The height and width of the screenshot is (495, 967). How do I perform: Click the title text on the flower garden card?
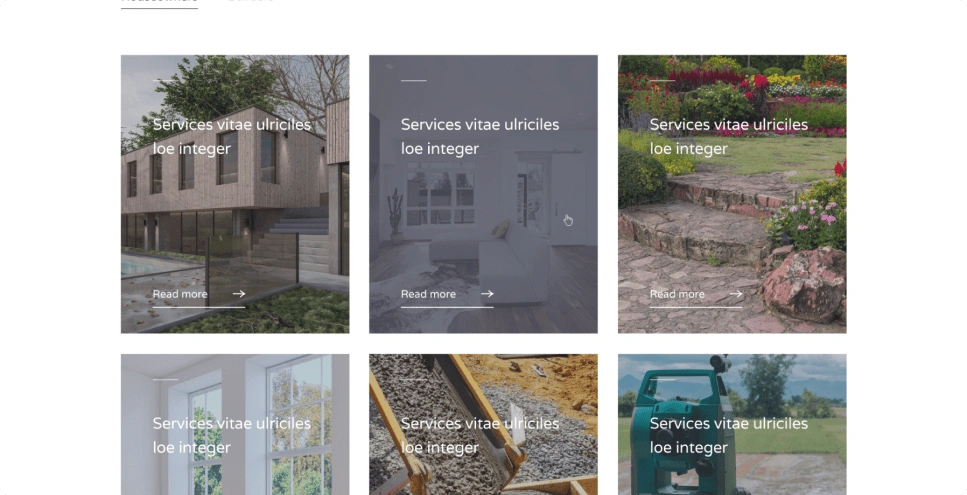click(x=728, y=136)
